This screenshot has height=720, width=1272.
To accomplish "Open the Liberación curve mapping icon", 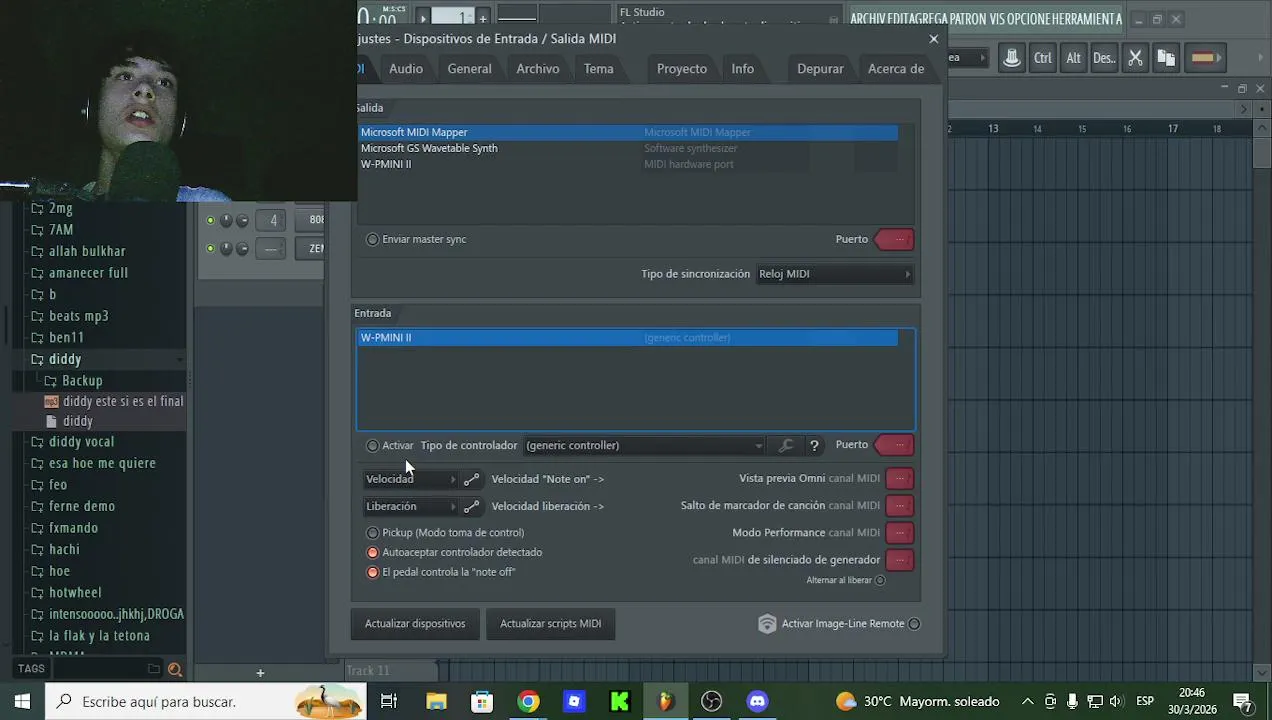I will [471, 507].
